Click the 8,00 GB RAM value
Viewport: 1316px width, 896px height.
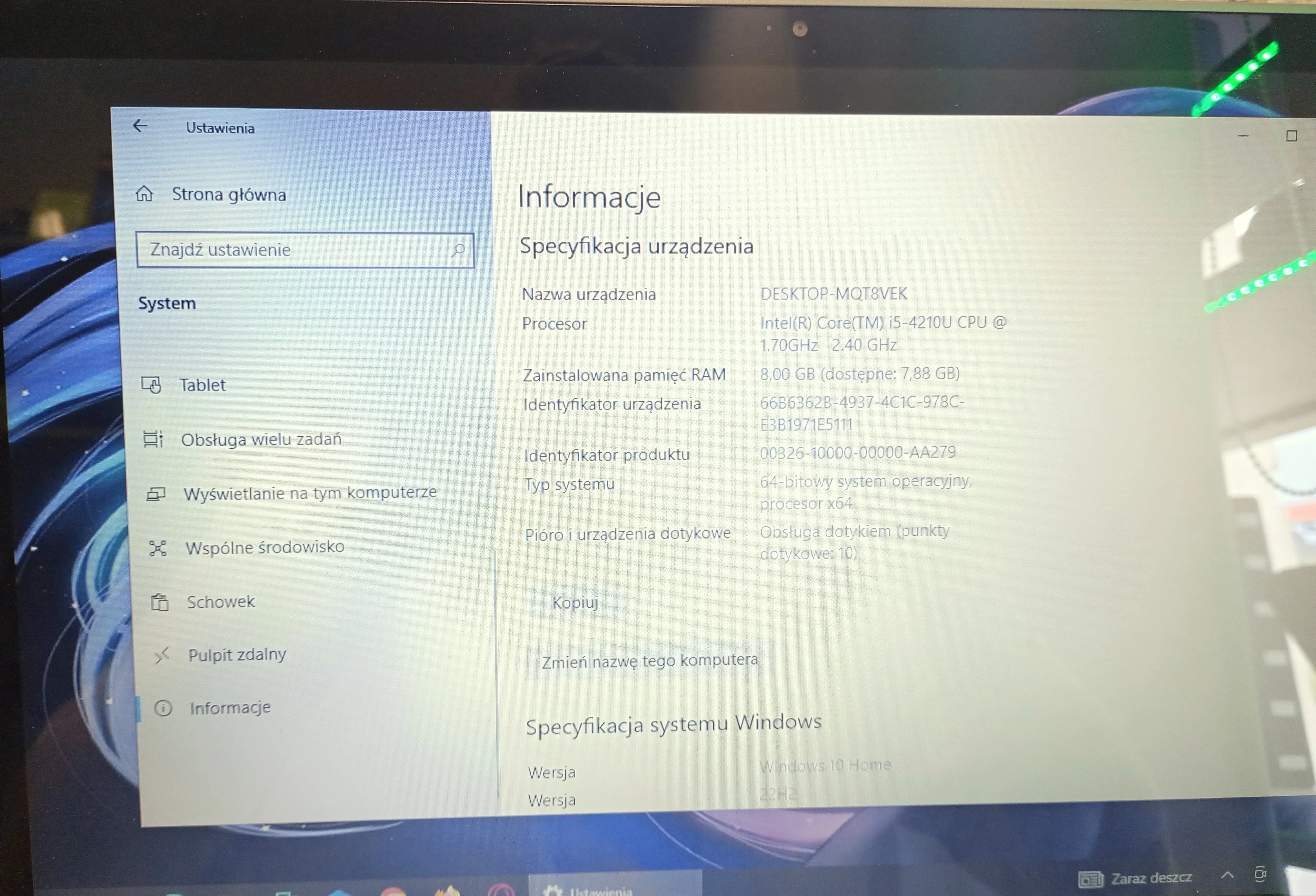(x=860, y=374)
